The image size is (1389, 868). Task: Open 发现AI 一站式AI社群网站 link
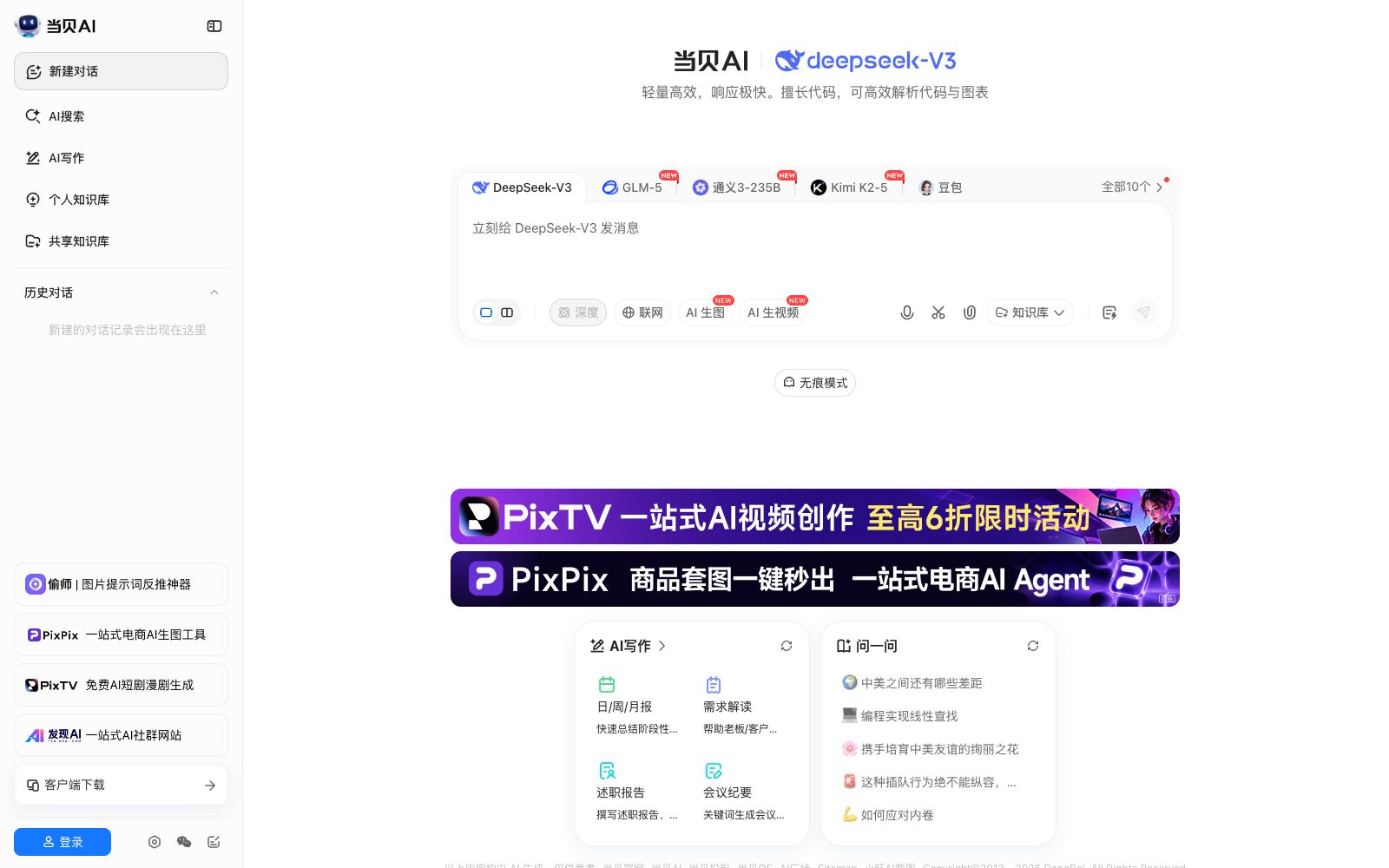(x=121, y=735)
